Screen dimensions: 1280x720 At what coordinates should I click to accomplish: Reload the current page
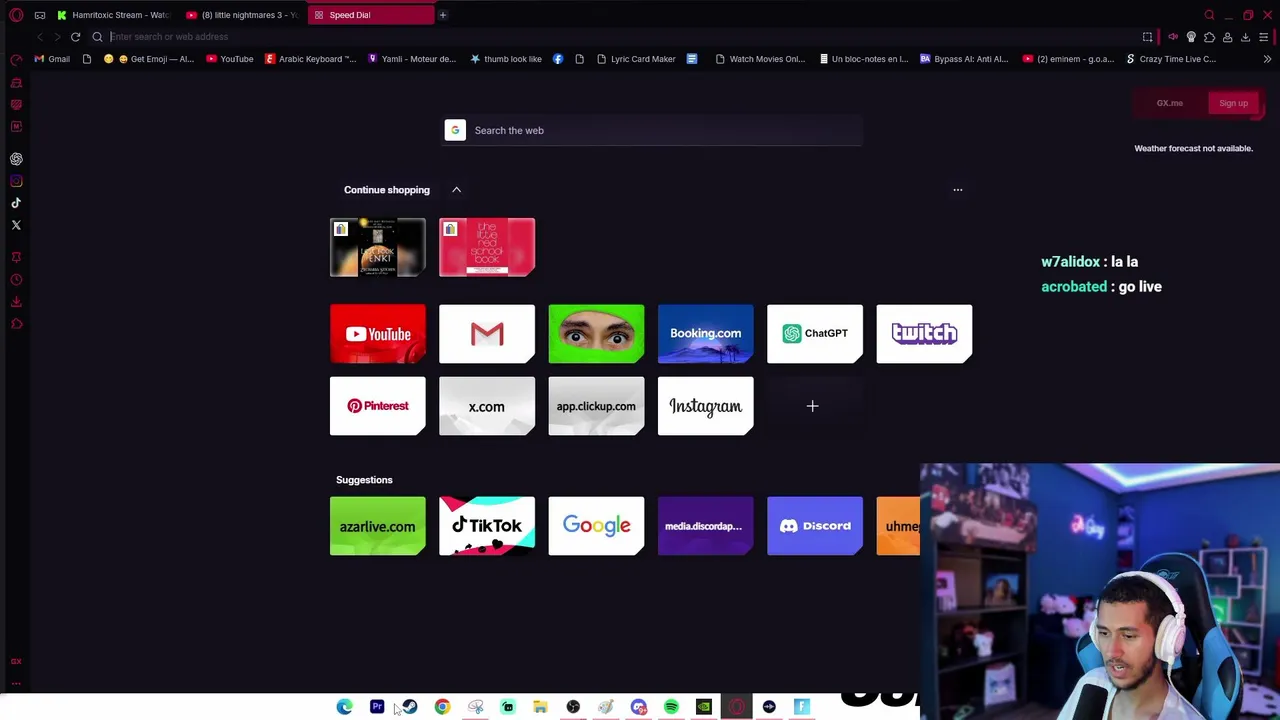pyautogui.click(x=75, y=37)
